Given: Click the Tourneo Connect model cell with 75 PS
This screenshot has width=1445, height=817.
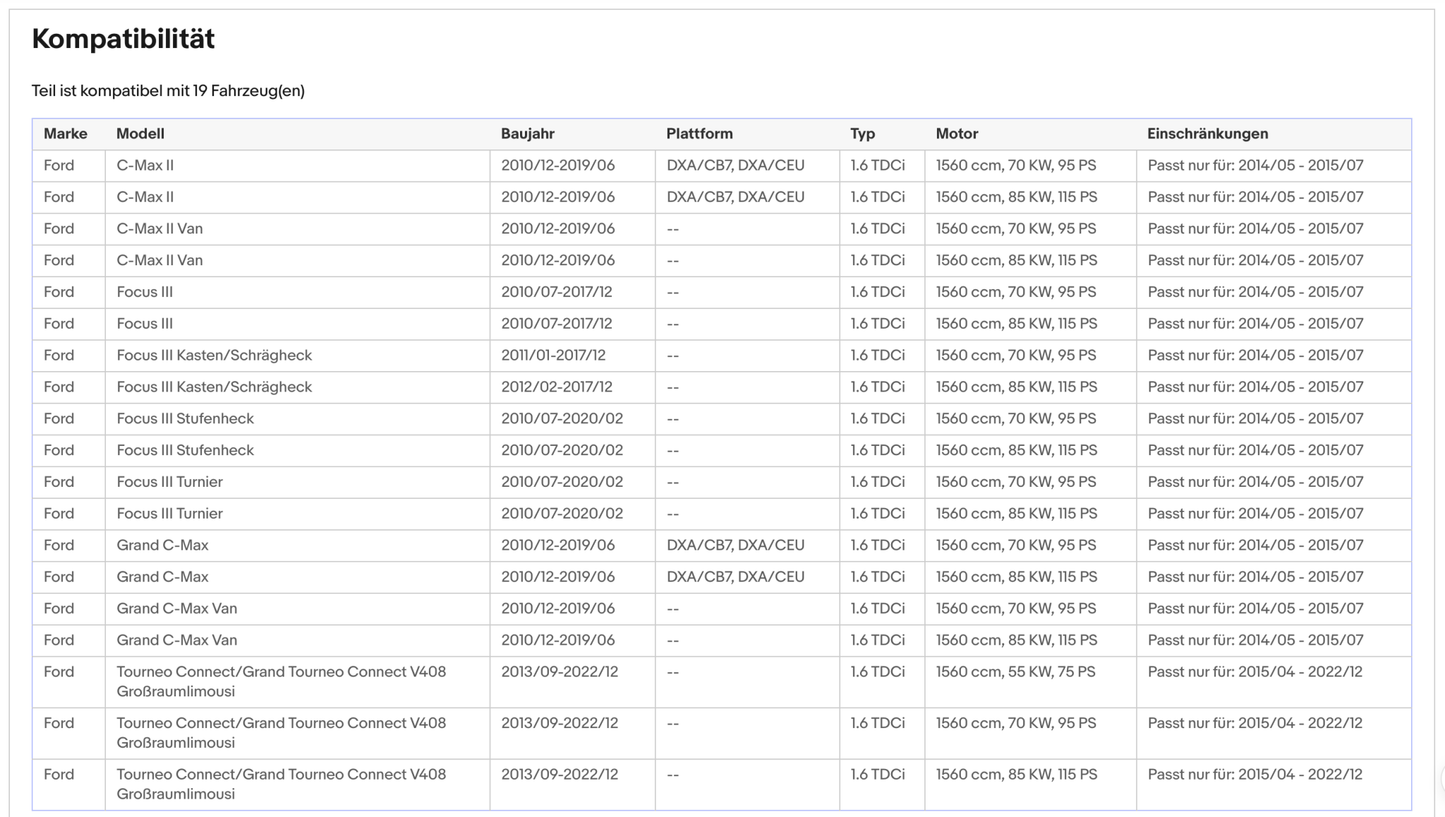Looking at the screenshot, I should [x=281, y=681].
